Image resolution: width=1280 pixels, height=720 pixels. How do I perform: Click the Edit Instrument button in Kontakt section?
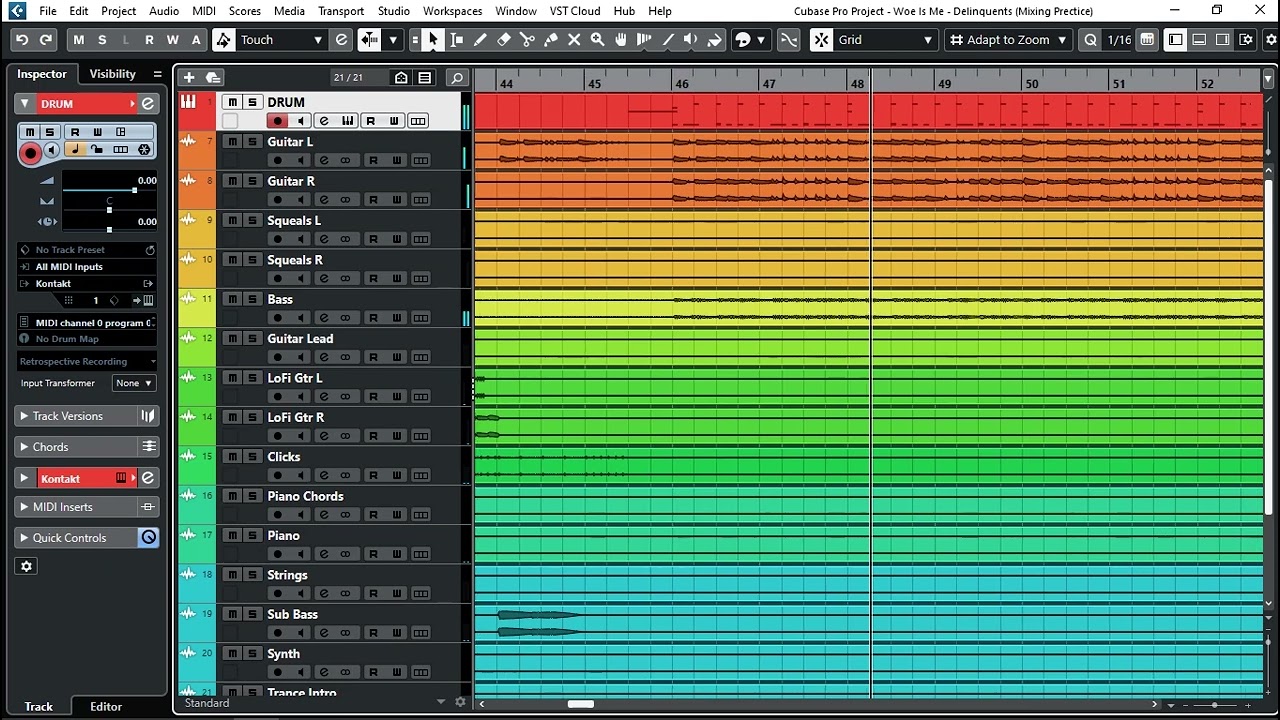coord(147,478)
